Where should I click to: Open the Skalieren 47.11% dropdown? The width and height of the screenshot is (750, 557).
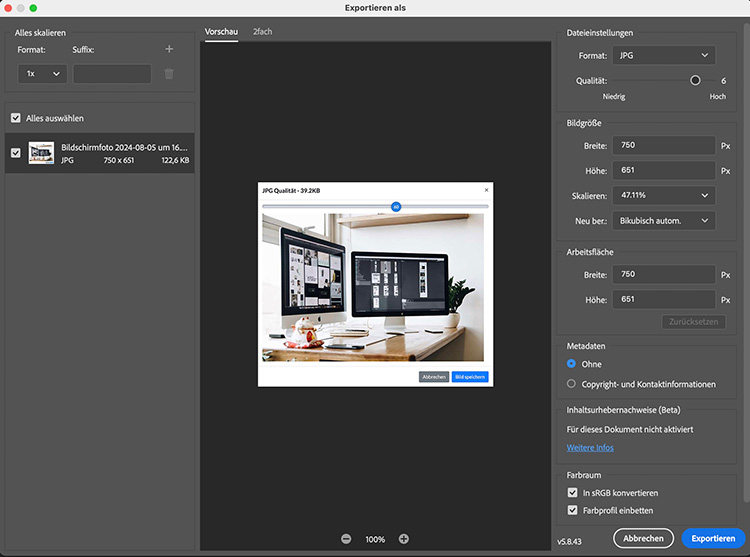[x=664, y=195]
